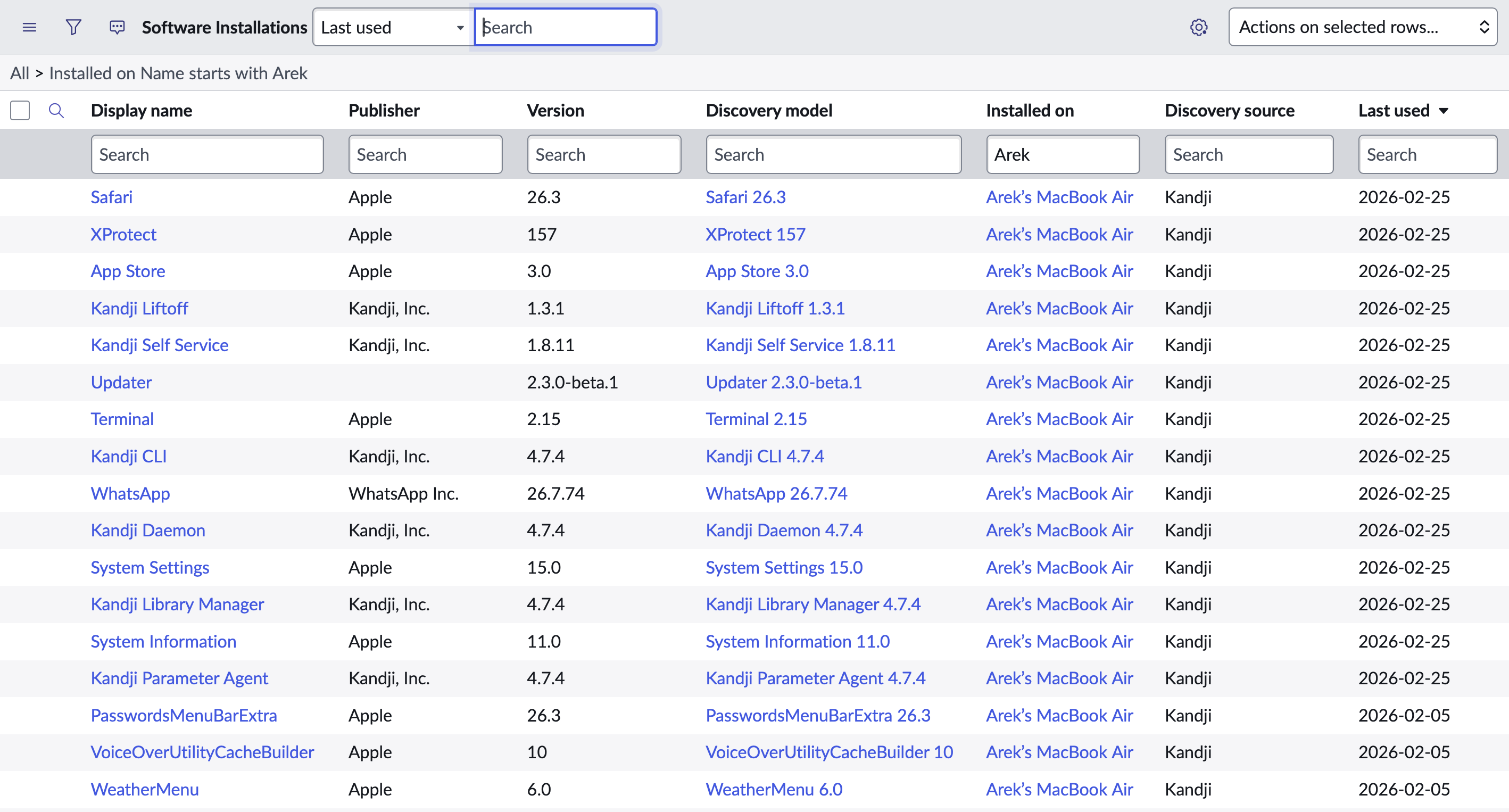Click the Software Installations list title
Viewport: 1509px width, 812px height.
pos(225,28)
